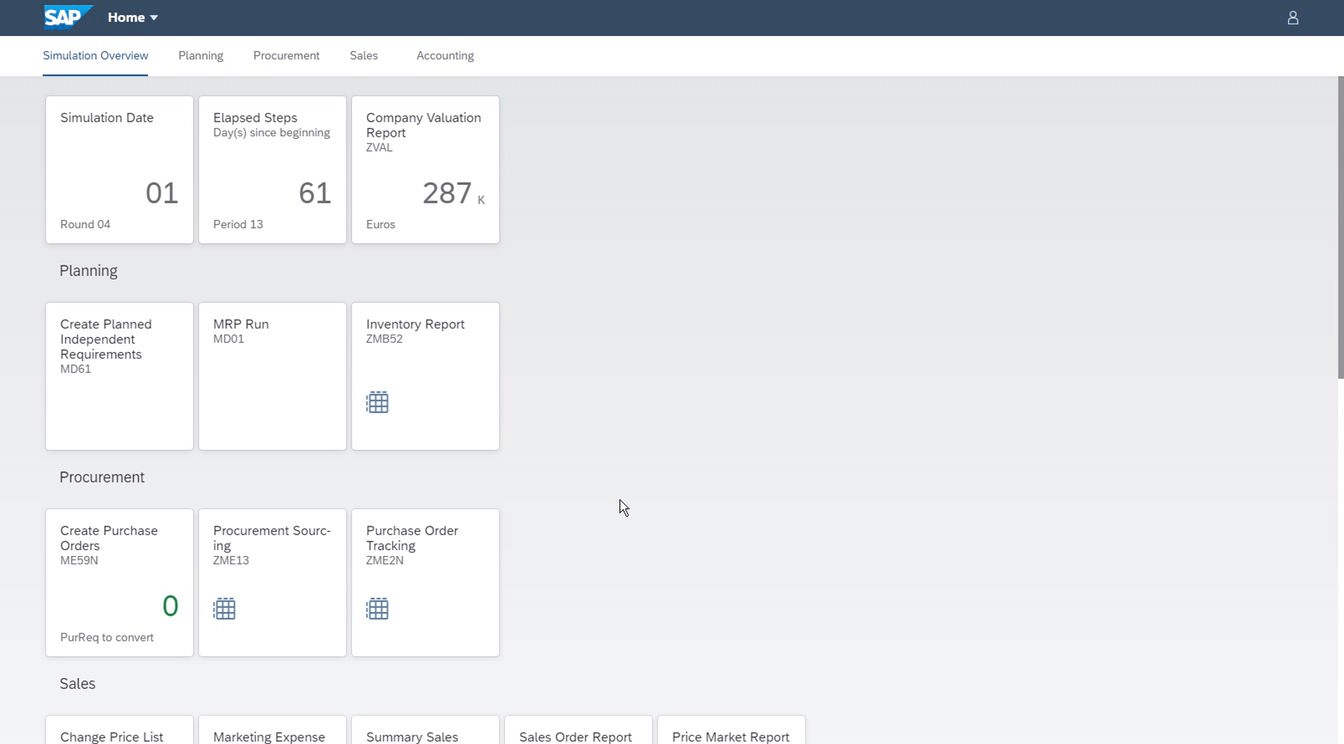The width and height of the screenshot is (1344, 744).
Task: Click the Procurement Sourcing table icon
Action: pos(224,609)
